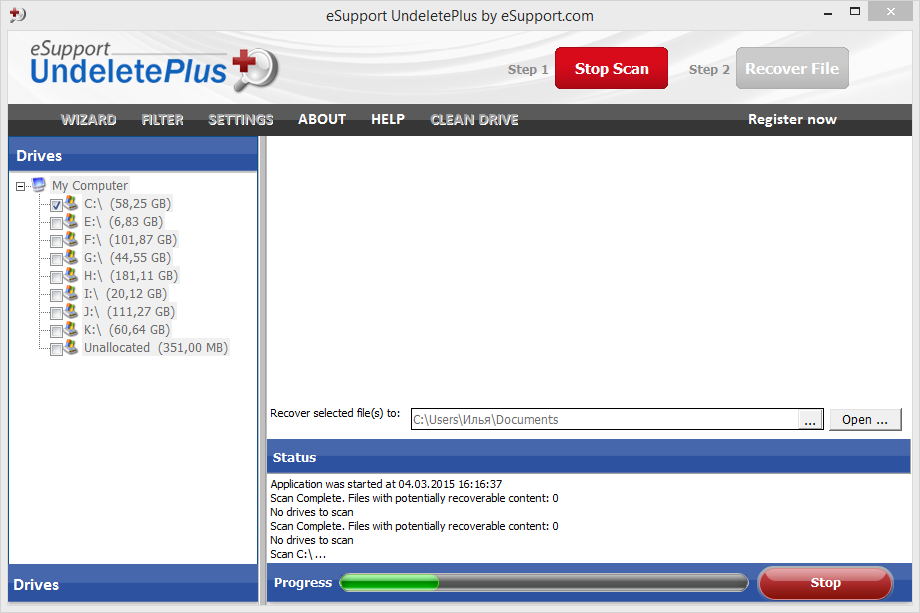Image resolution: width=920 pixels, height=613 pixels.
Task: Click the Recover File button
Action: point(792,69)
